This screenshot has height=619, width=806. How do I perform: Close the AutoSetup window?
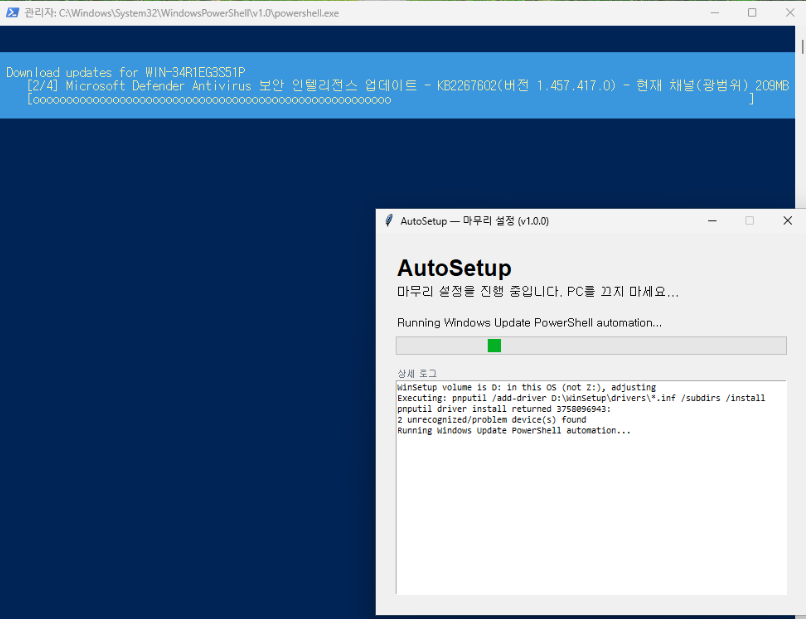(x=787, y=221)
